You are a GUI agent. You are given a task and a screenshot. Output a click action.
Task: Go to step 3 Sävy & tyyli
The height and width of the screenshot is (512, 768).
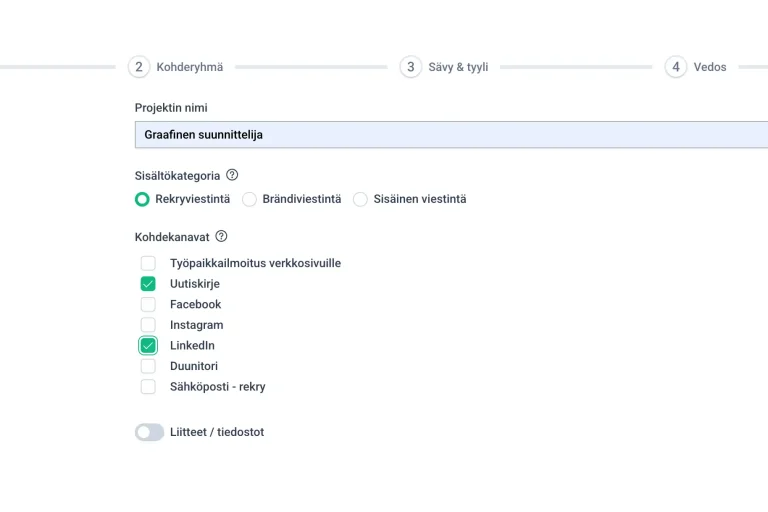(458, 67)
